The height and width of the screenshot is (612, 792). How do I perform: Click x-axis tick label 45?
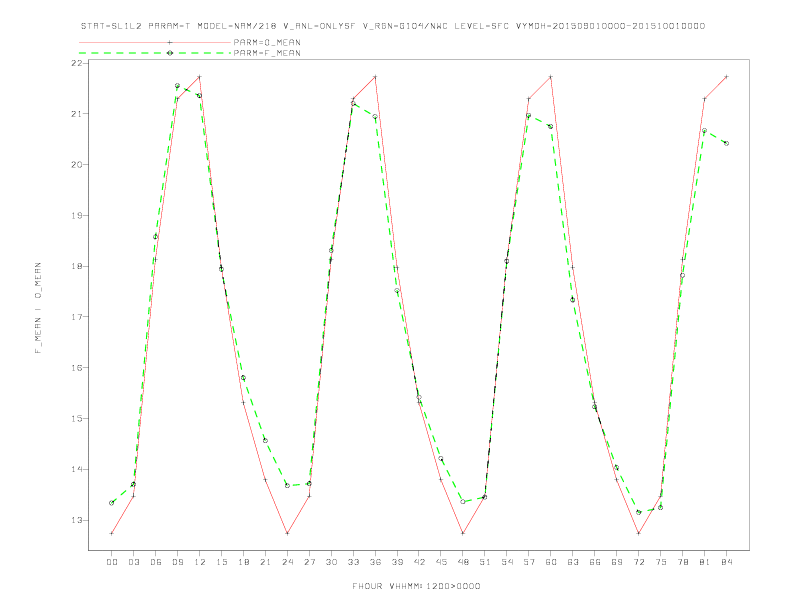441,562
